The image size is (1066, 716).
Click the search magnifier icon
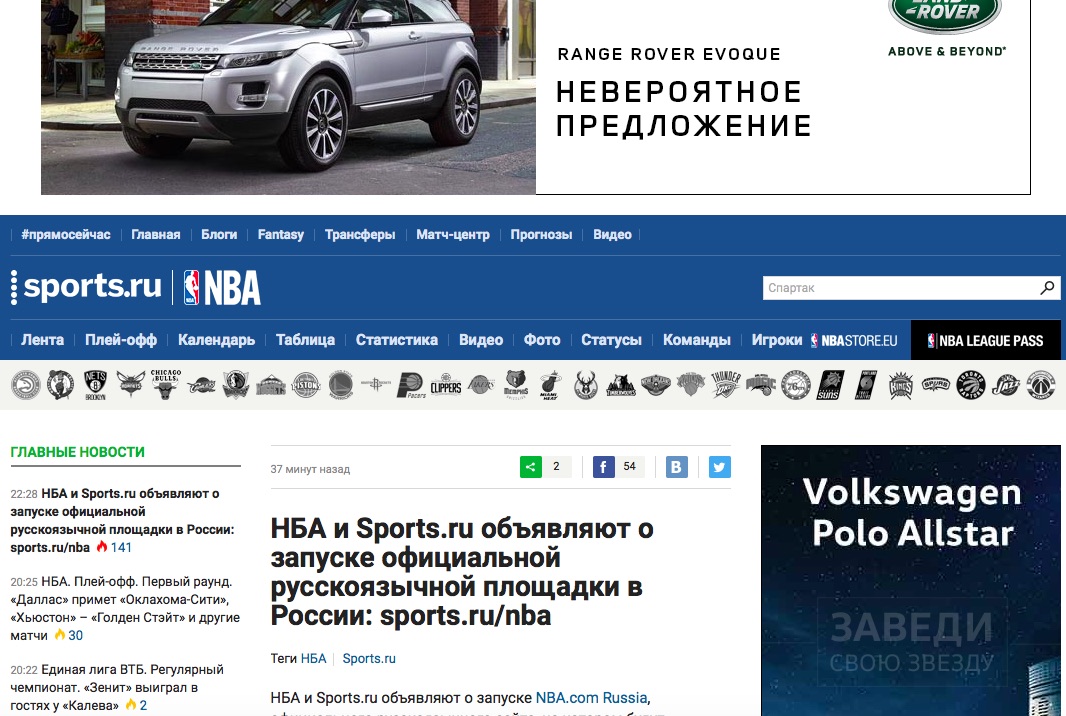[x=1047, y=288]
